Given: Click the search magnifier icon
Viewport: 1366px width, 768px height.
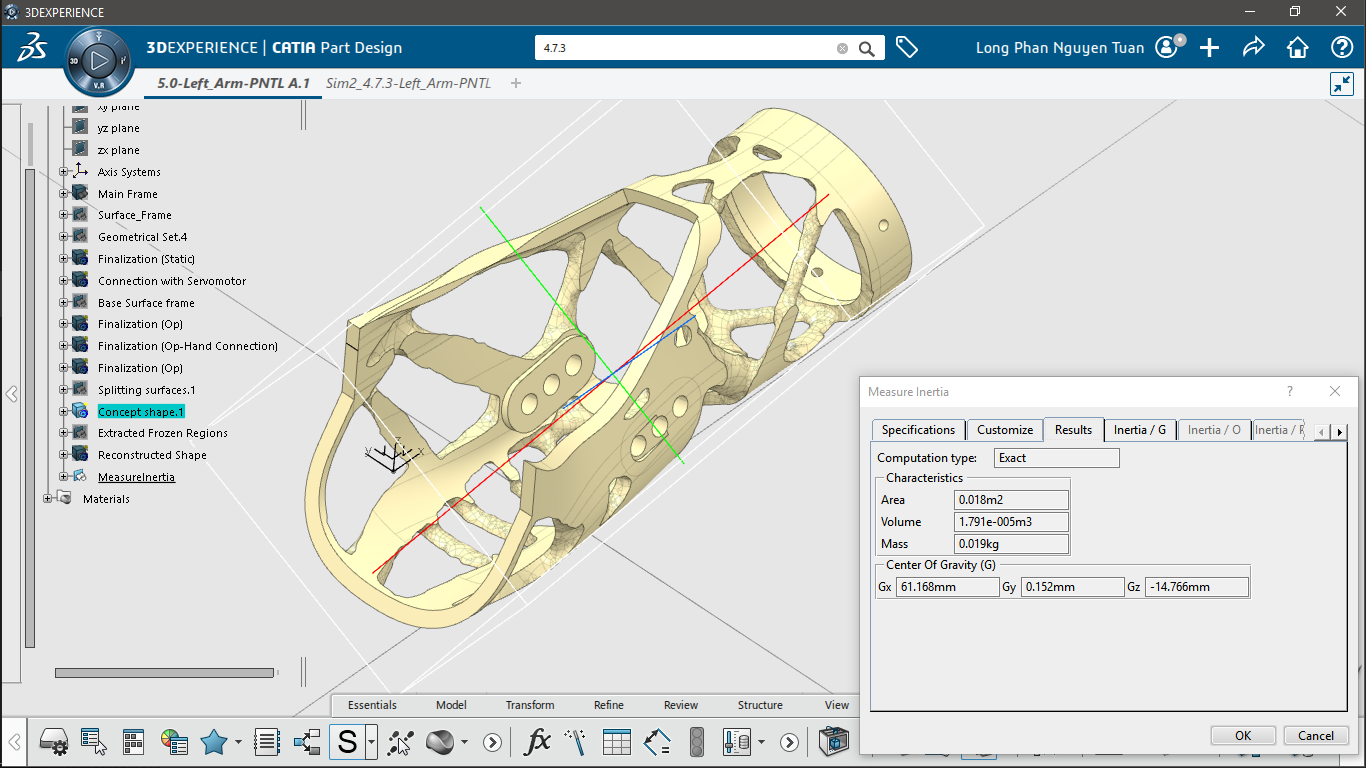Looking at the screenshot, I should [x=867, y=48].
